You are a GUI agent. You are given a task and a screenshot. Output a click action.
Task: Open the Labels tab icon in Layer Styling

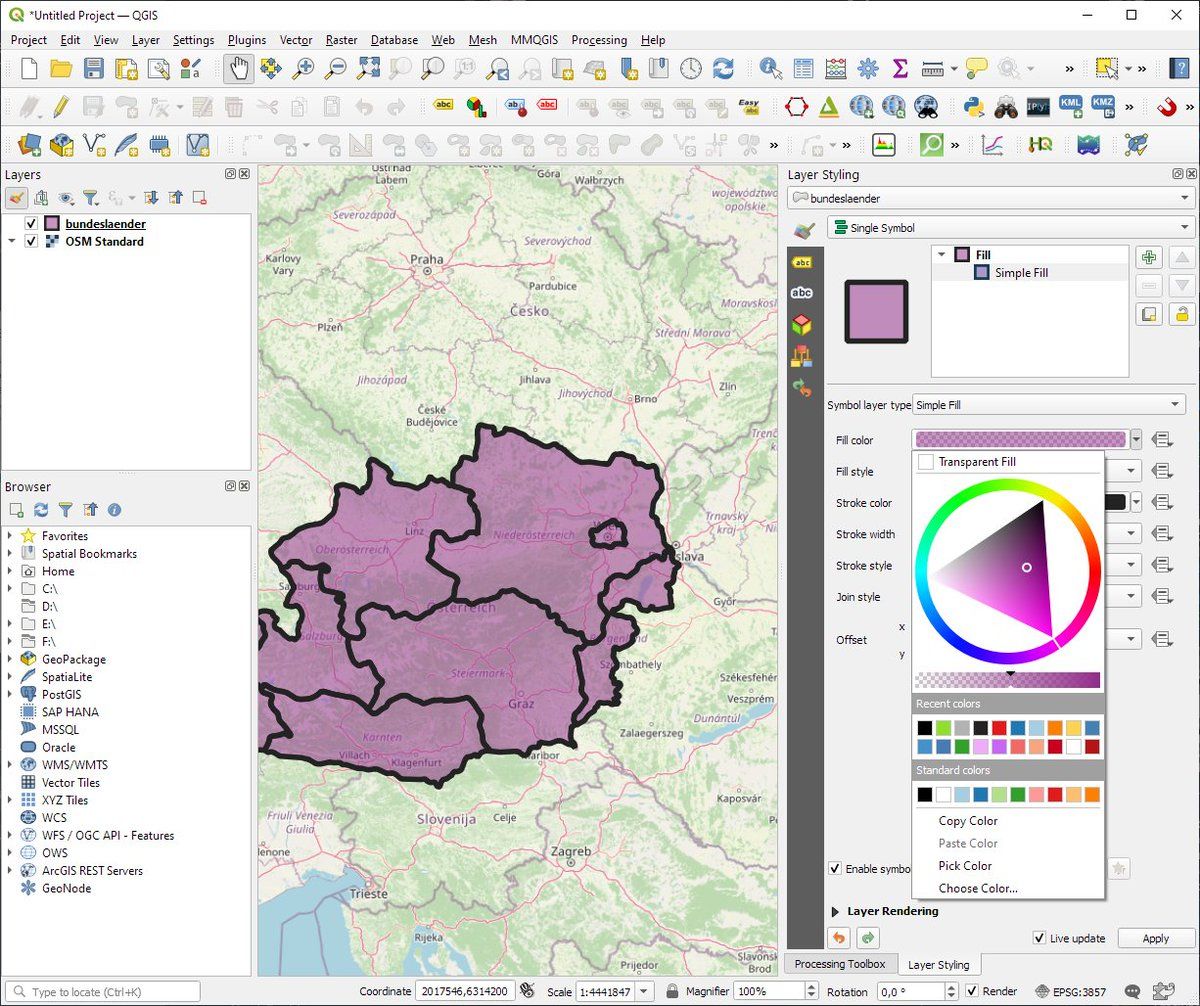click(802, 262)
